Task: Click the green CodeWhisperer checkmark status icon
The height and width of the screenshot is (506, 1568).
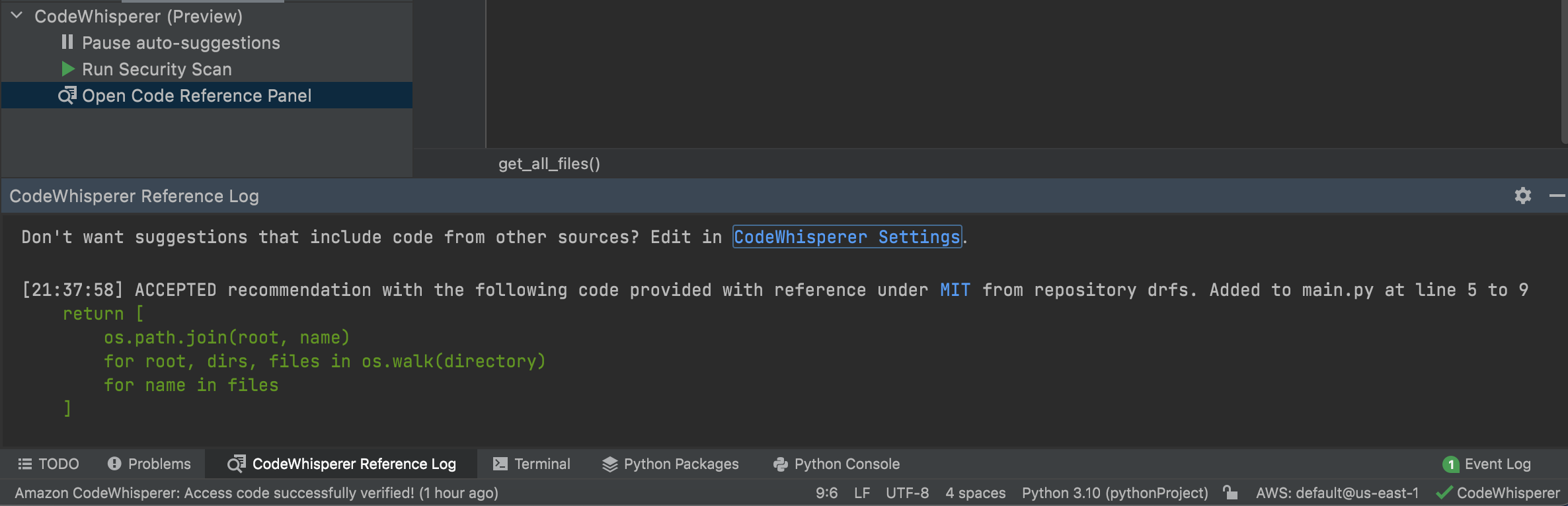Action: [x=1444, y=493]
